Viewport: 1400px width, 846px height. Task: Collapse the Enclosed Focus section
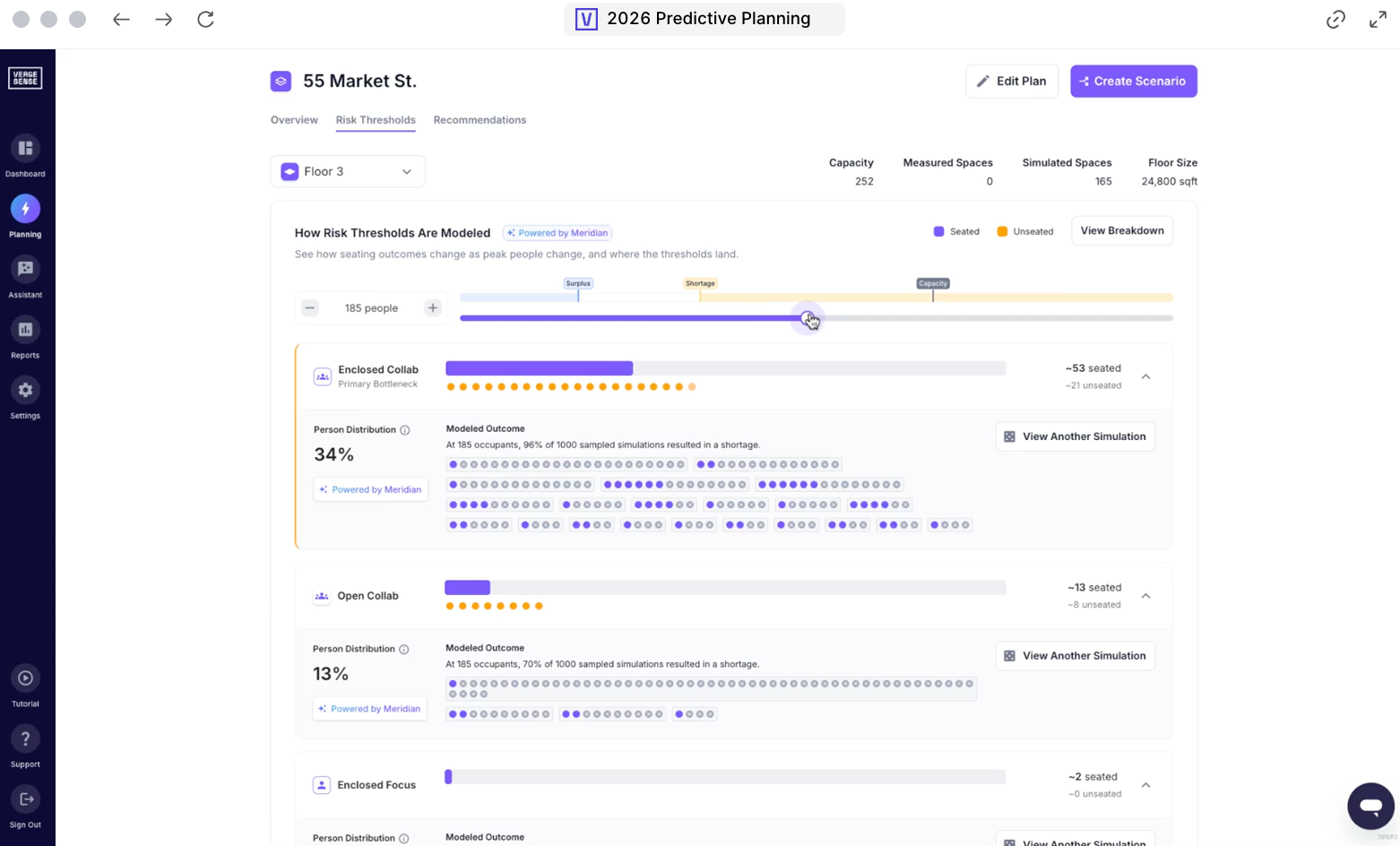coord(1145,785)
